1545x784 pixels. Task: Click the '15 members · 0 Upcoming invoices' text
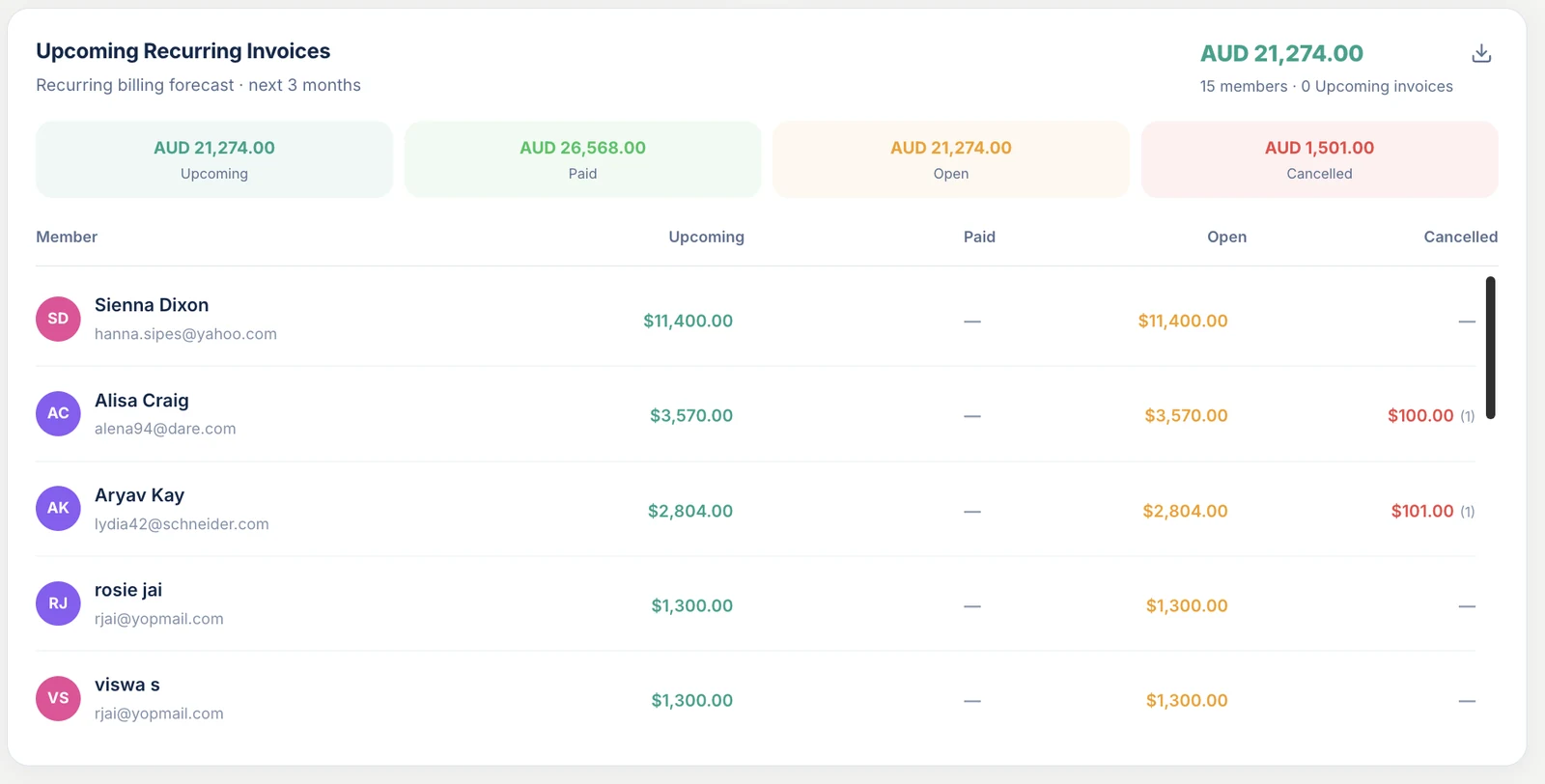pyautogui.click(x=1326, y=86)
